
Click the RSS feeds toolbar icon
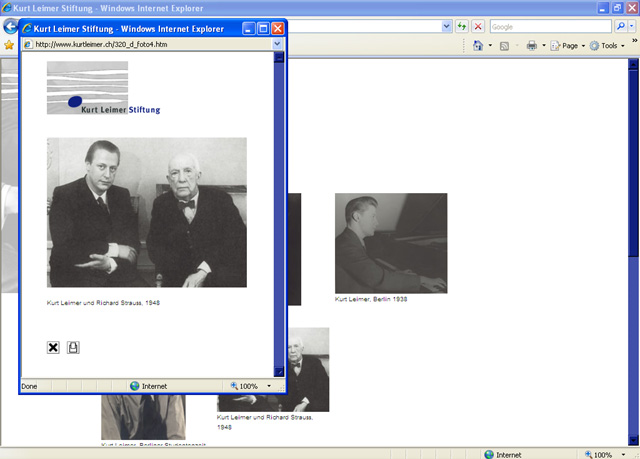pyautogui.click(x=505, y=46)
